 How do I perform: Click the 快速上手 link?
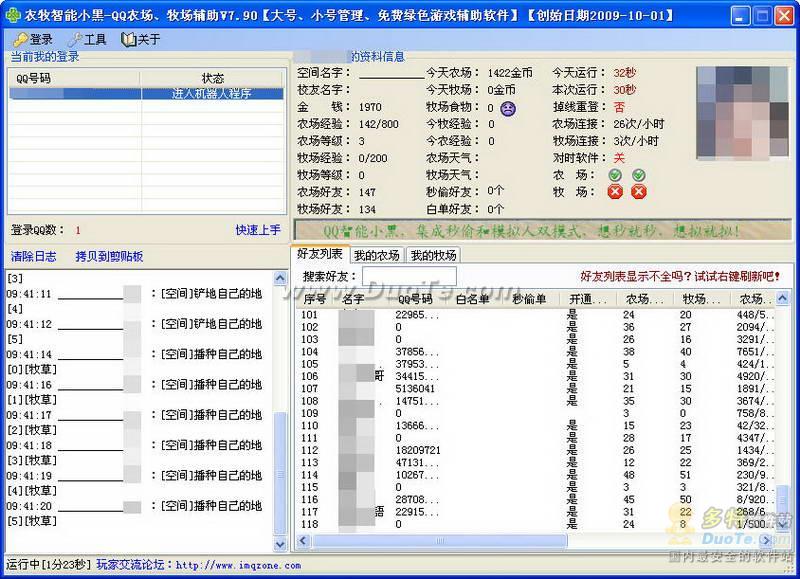pos(258,230)
